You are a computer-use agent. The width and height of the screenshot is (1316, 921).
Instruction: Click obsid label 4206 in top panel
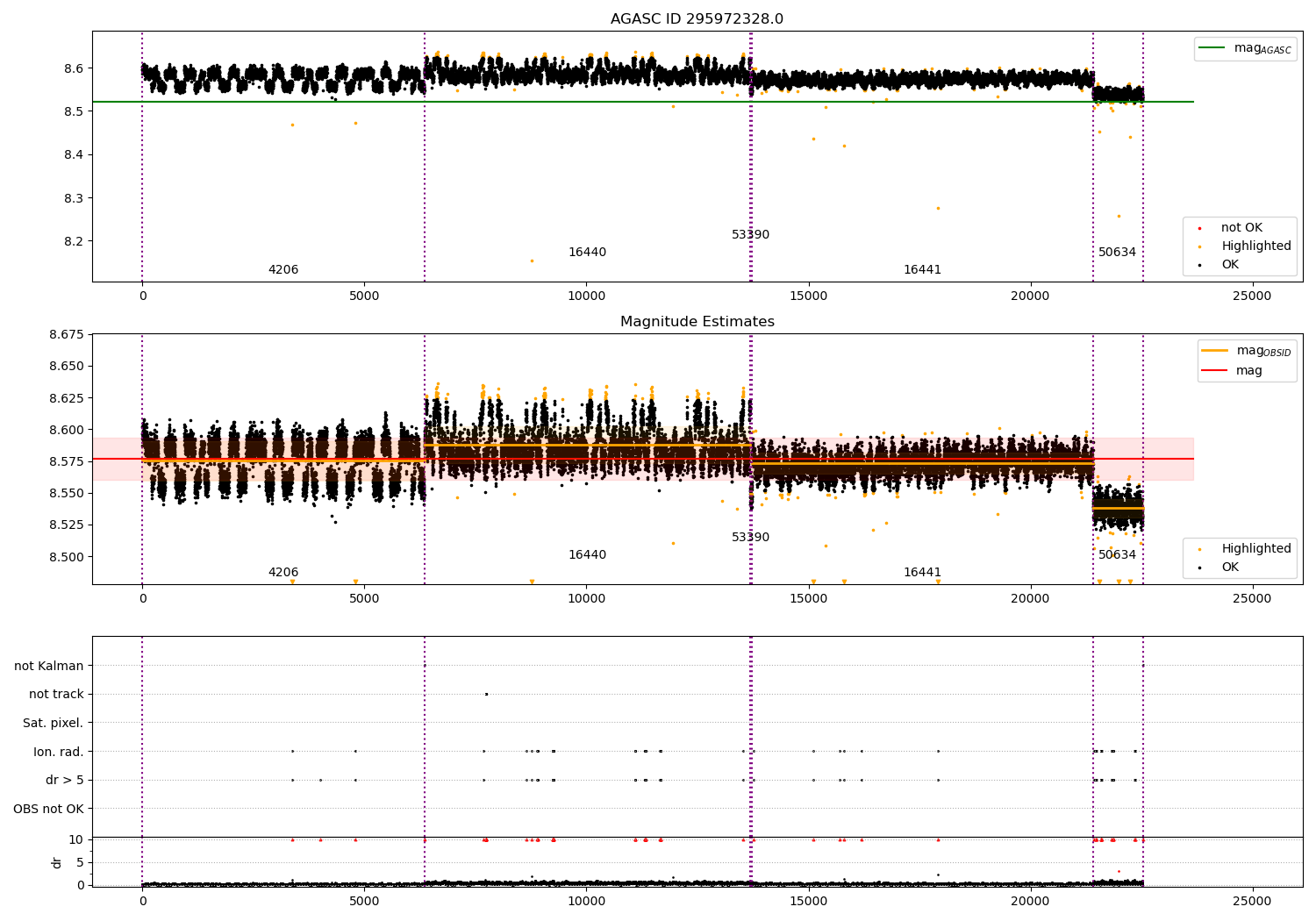pyautogui.click(x=283, y=270)
